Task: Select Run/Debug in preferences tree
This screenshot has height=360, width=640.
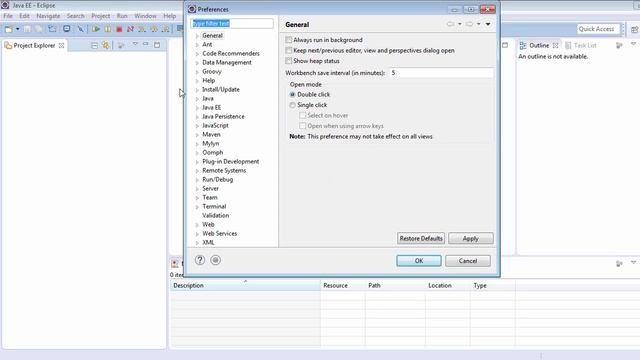Action: tap(218, 179)
